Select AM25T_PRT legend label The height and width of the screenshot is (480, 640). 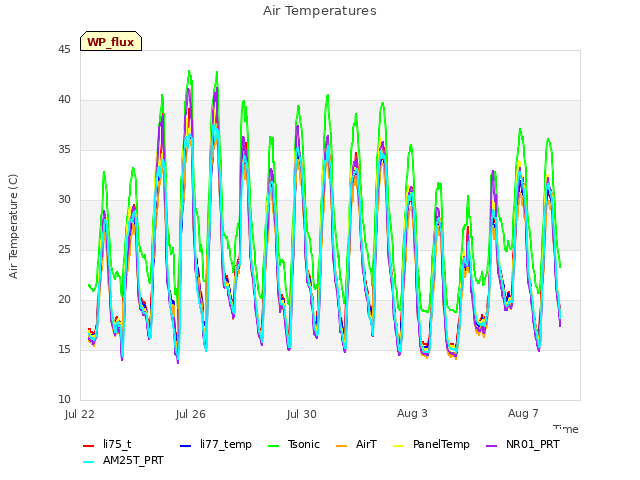pyautogui.click(x=133, y=460)
